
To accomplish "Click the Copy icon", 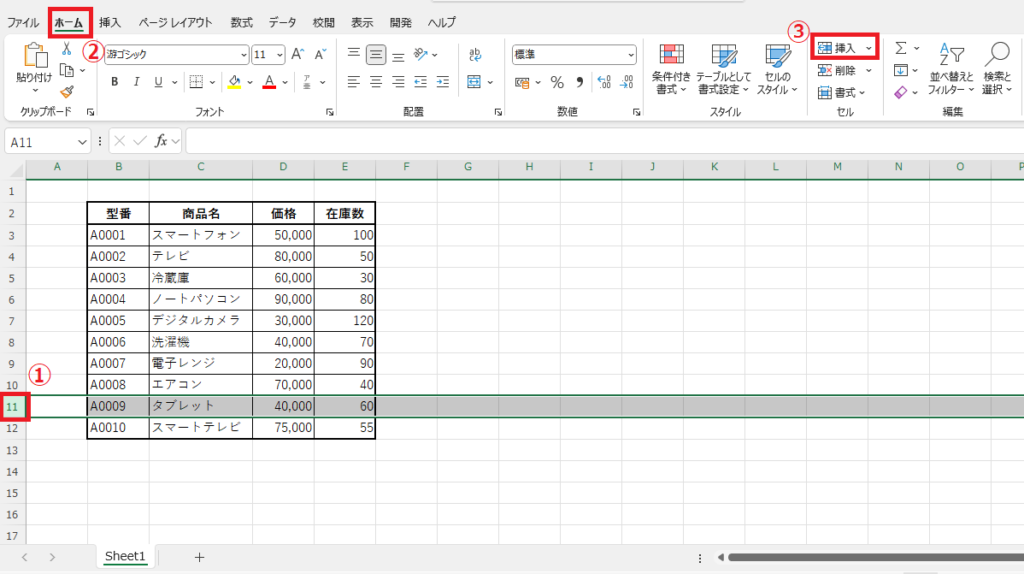I will coord(67,70).
